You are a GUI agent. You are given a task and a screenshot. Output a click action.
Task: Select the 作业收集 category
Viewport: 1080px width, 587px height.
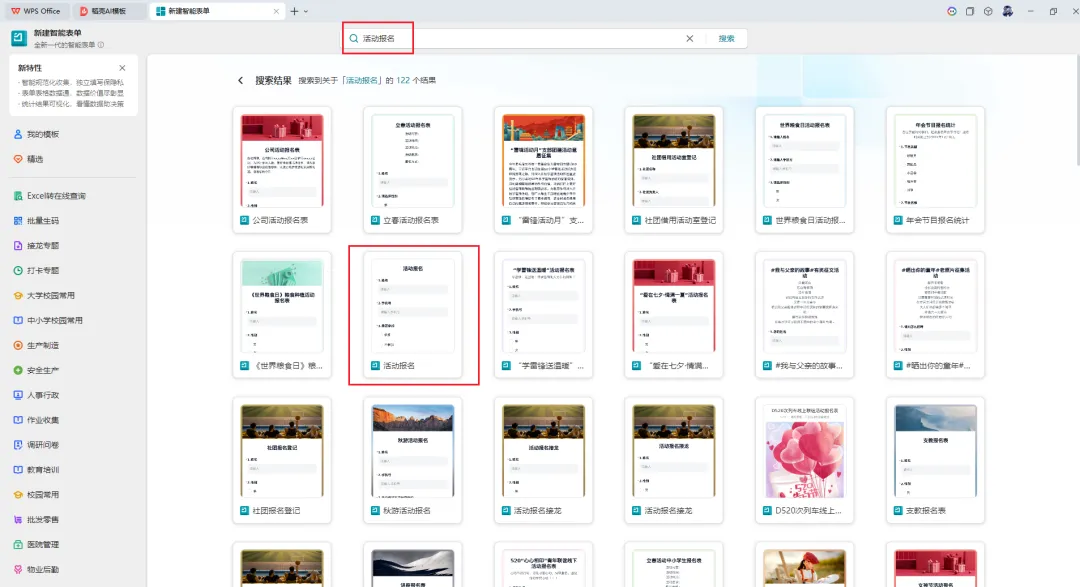(x=37, y=420)
